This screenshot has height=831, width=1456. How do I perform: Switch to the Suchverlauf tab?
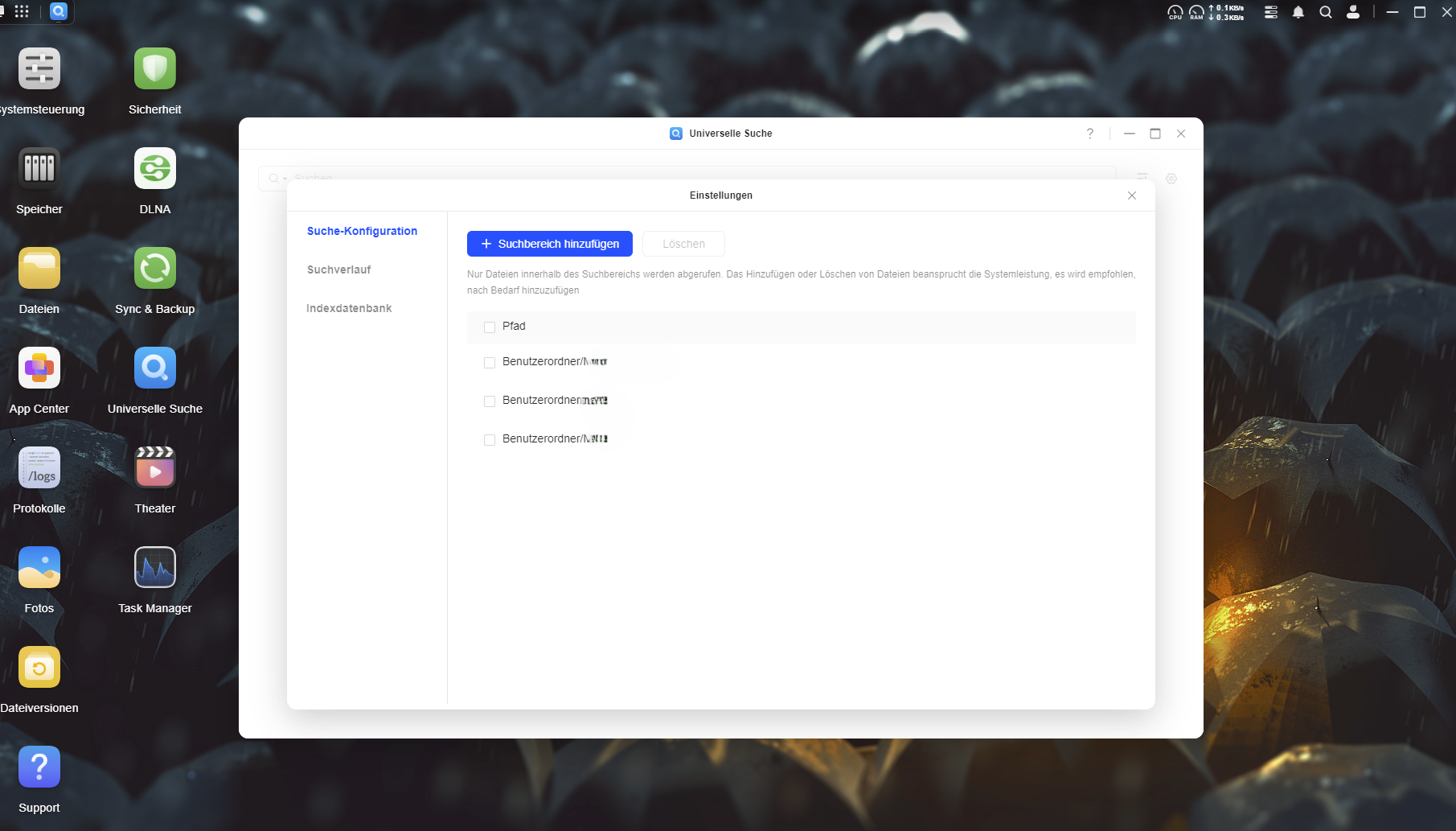[x=338, y=269]
